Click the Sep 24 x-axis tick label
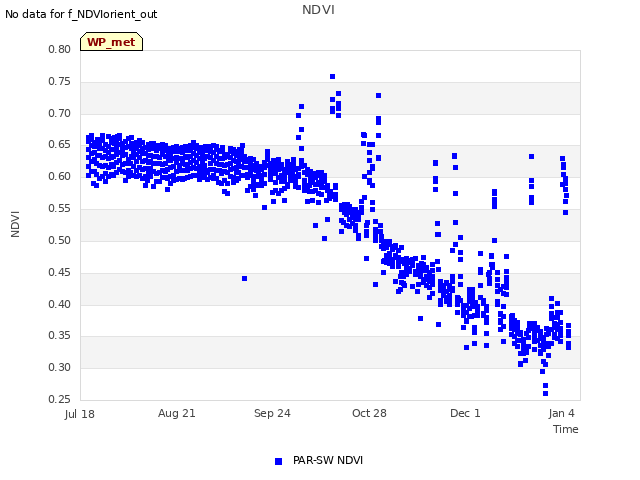The image size is (640, 480). tap(272, 413)
